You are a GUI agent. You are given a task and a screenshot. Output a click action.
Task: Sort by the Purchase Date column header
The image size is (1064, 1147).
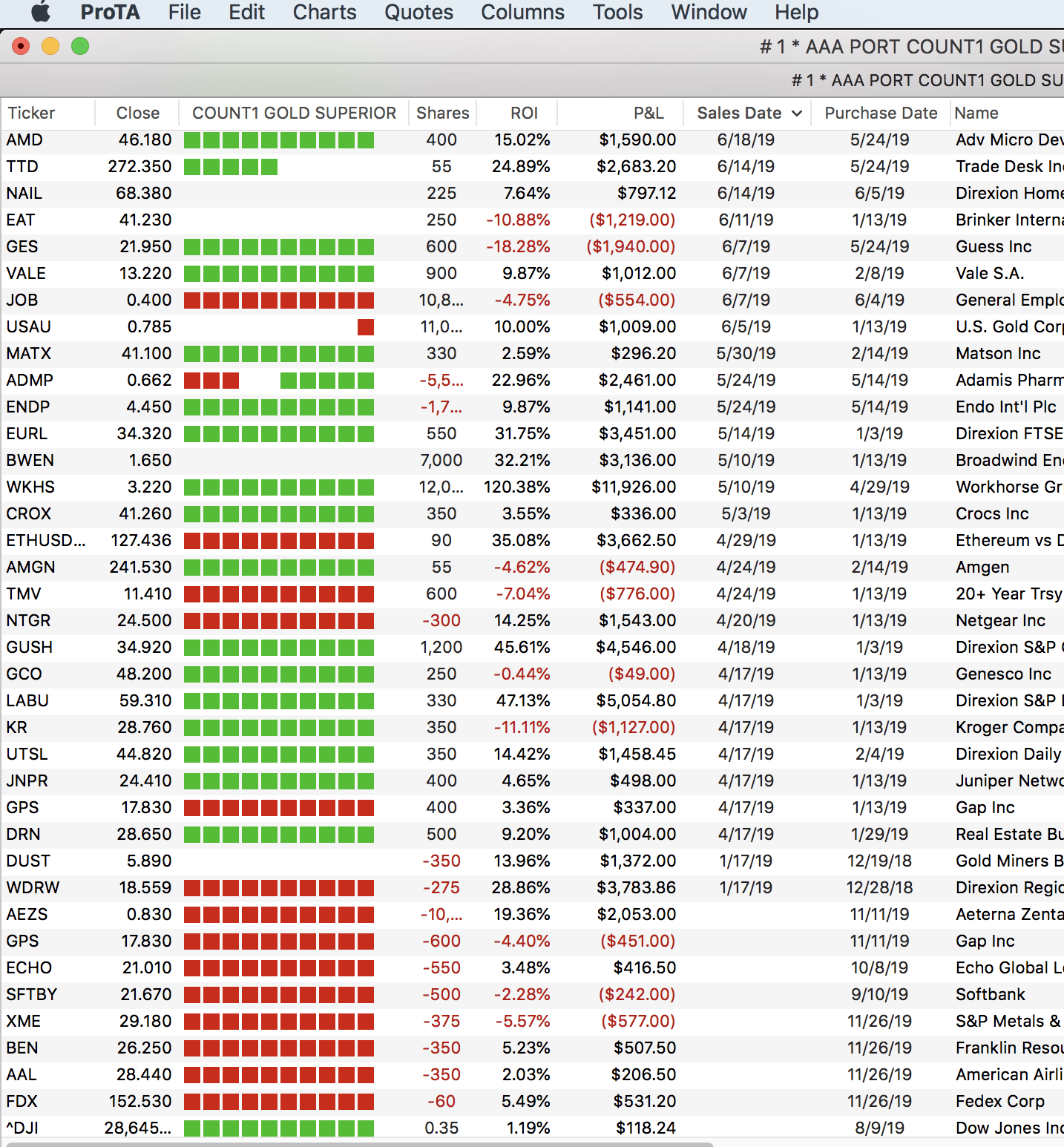coord(881,113)
